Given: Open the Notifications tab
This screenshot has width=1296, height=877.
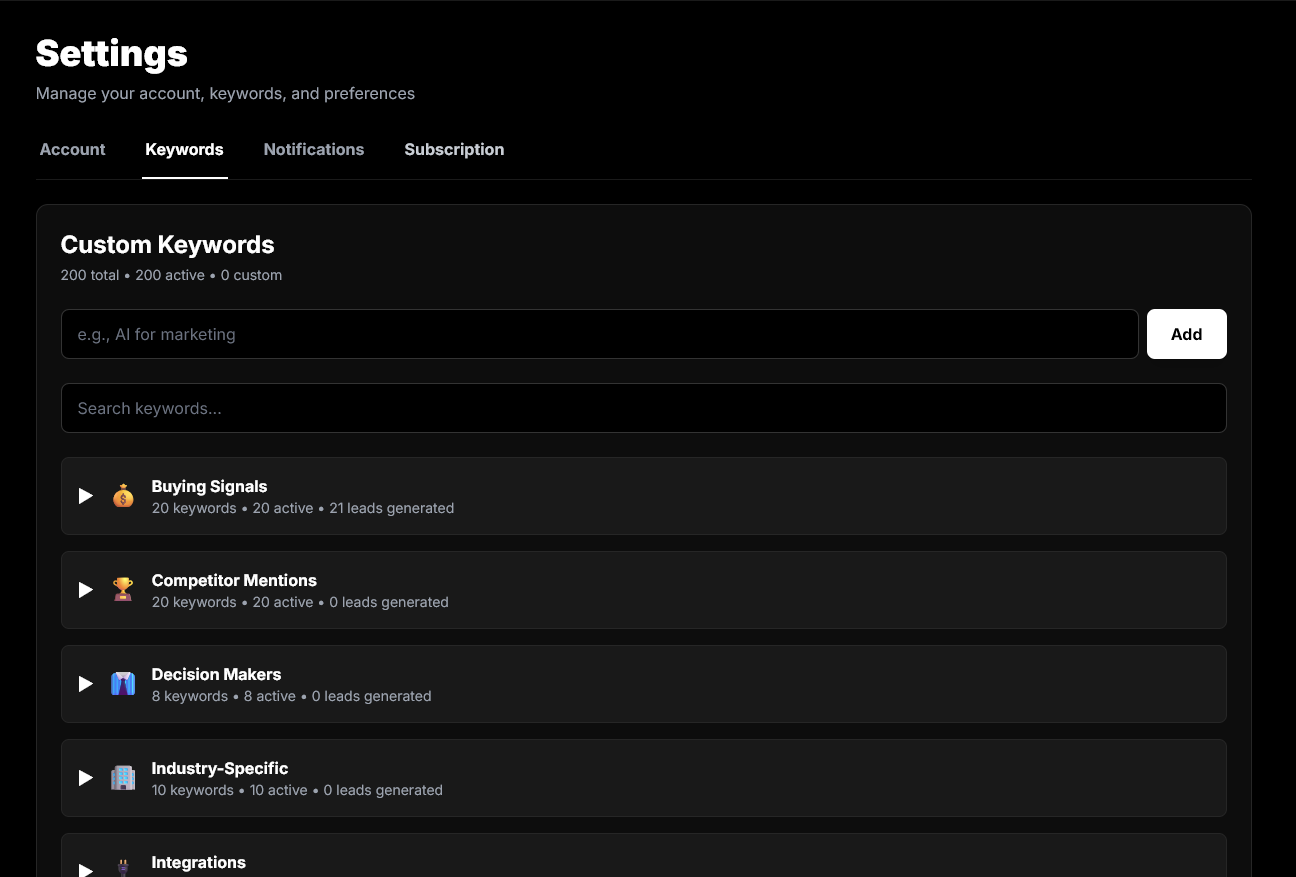Looking at the screenshot, I should [314, 150].
